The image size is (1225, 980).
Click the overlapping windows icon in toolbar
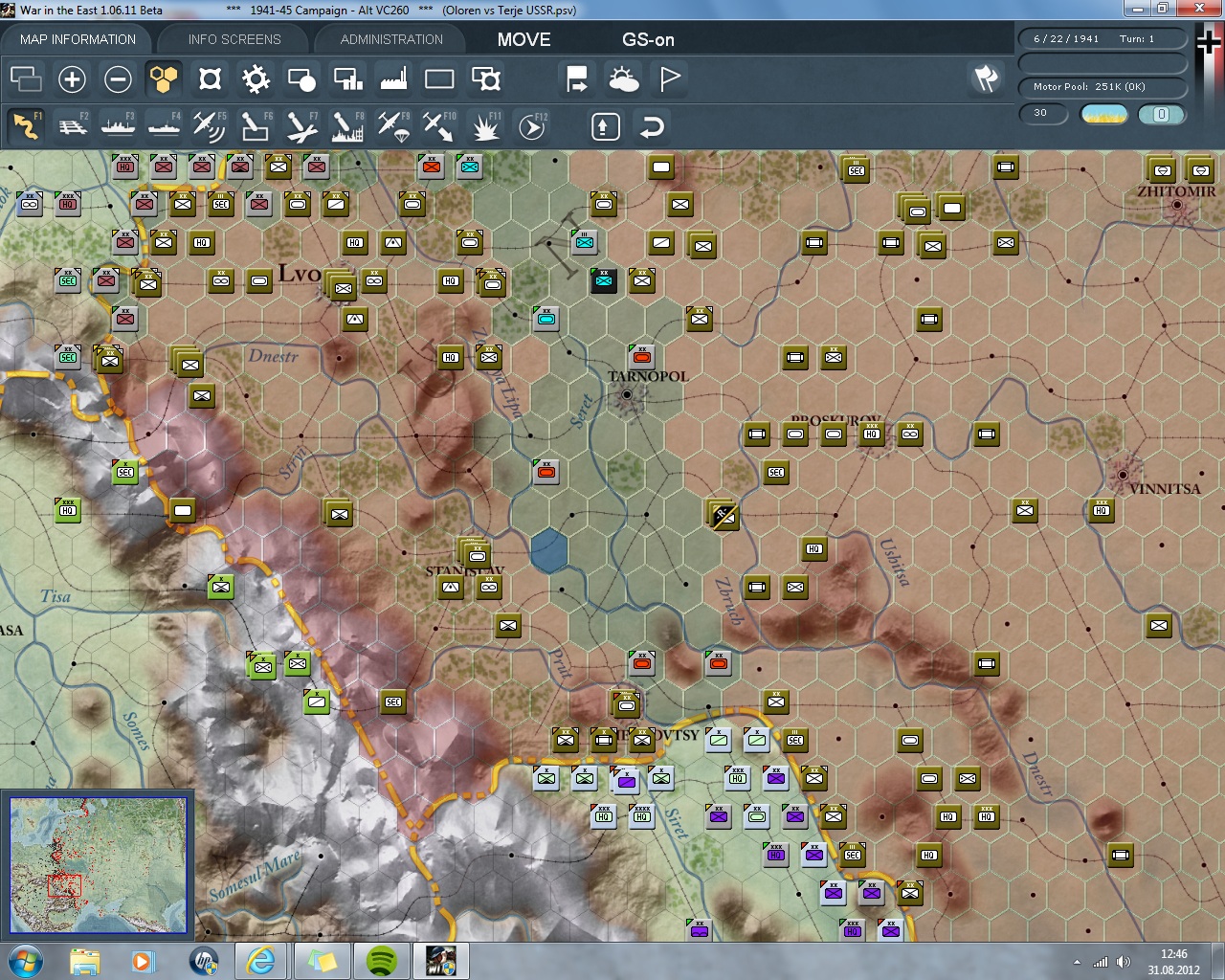tap(26, 78)
